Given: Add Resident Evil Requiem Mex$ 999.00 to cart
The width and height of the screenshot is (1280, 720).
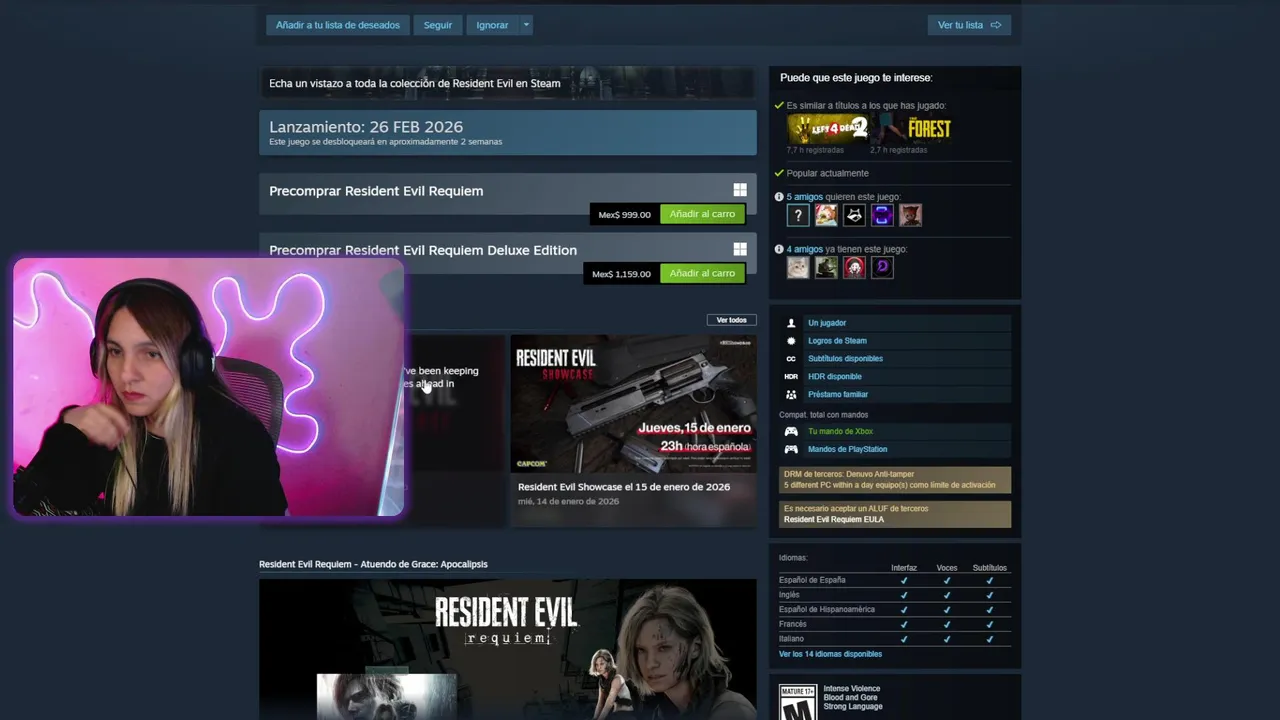Looking at the screenshot, I should 702,214.
